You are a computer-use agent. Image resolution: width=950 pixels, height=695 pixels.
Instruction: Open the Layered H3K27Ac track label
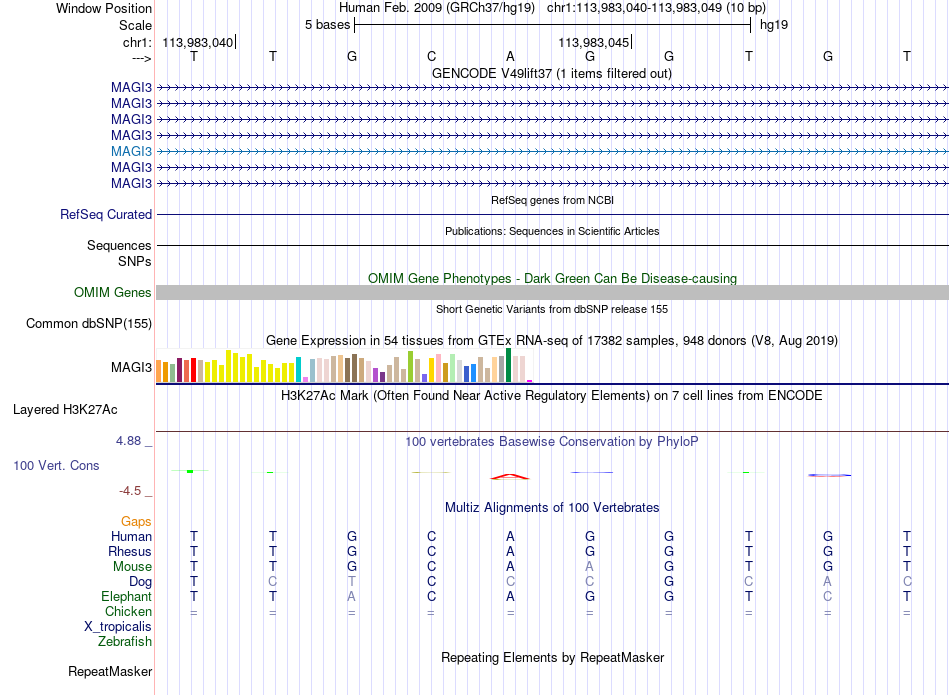point(65,410)
